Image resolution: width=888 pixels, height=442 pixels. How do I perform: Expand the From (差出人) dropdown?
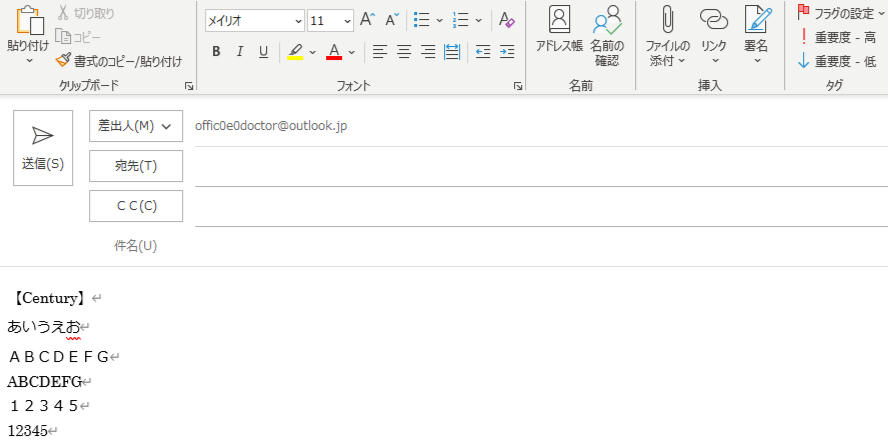pos(136,126)
